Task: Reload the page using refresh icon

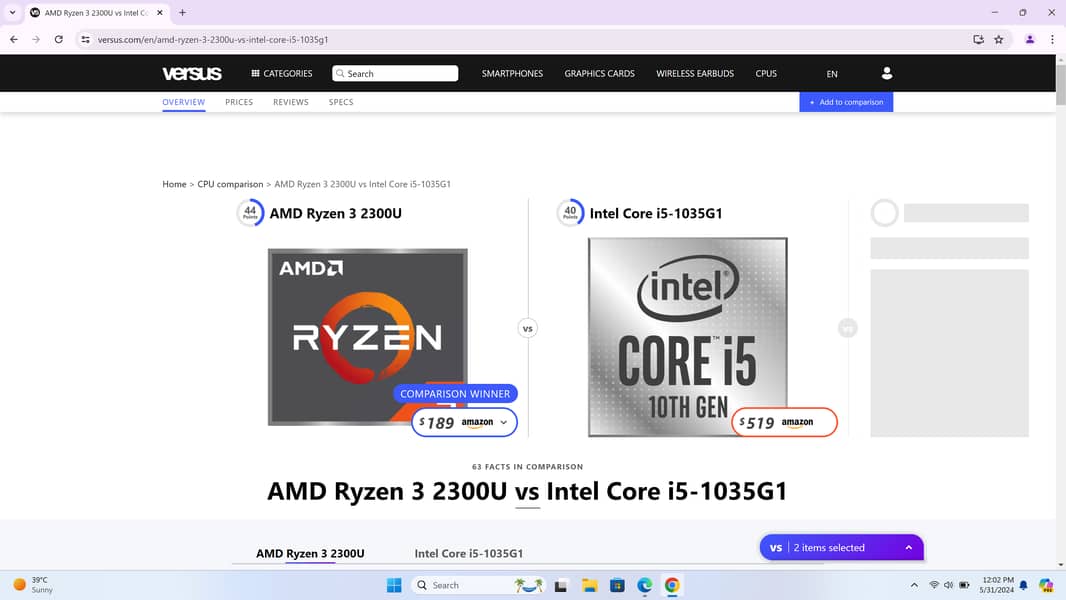Action: coord(59,39)
